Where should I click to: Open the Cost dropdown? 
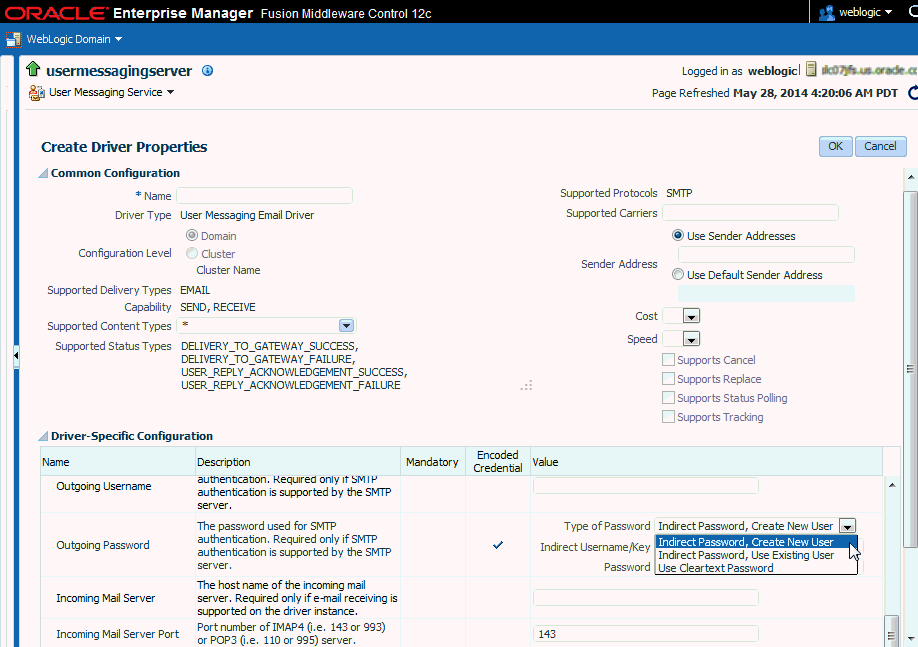click(691, 316)
